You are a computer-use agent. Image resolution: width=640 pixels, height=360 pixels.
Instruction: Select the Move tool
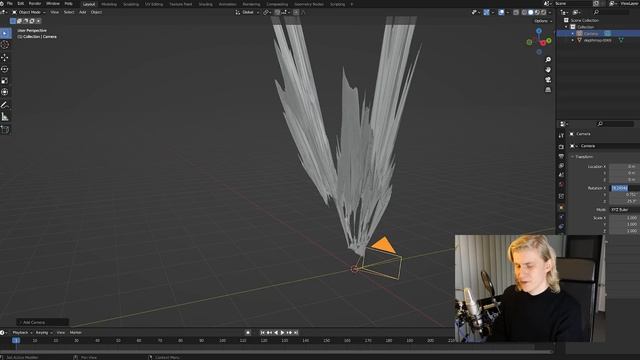coord(5,58)
